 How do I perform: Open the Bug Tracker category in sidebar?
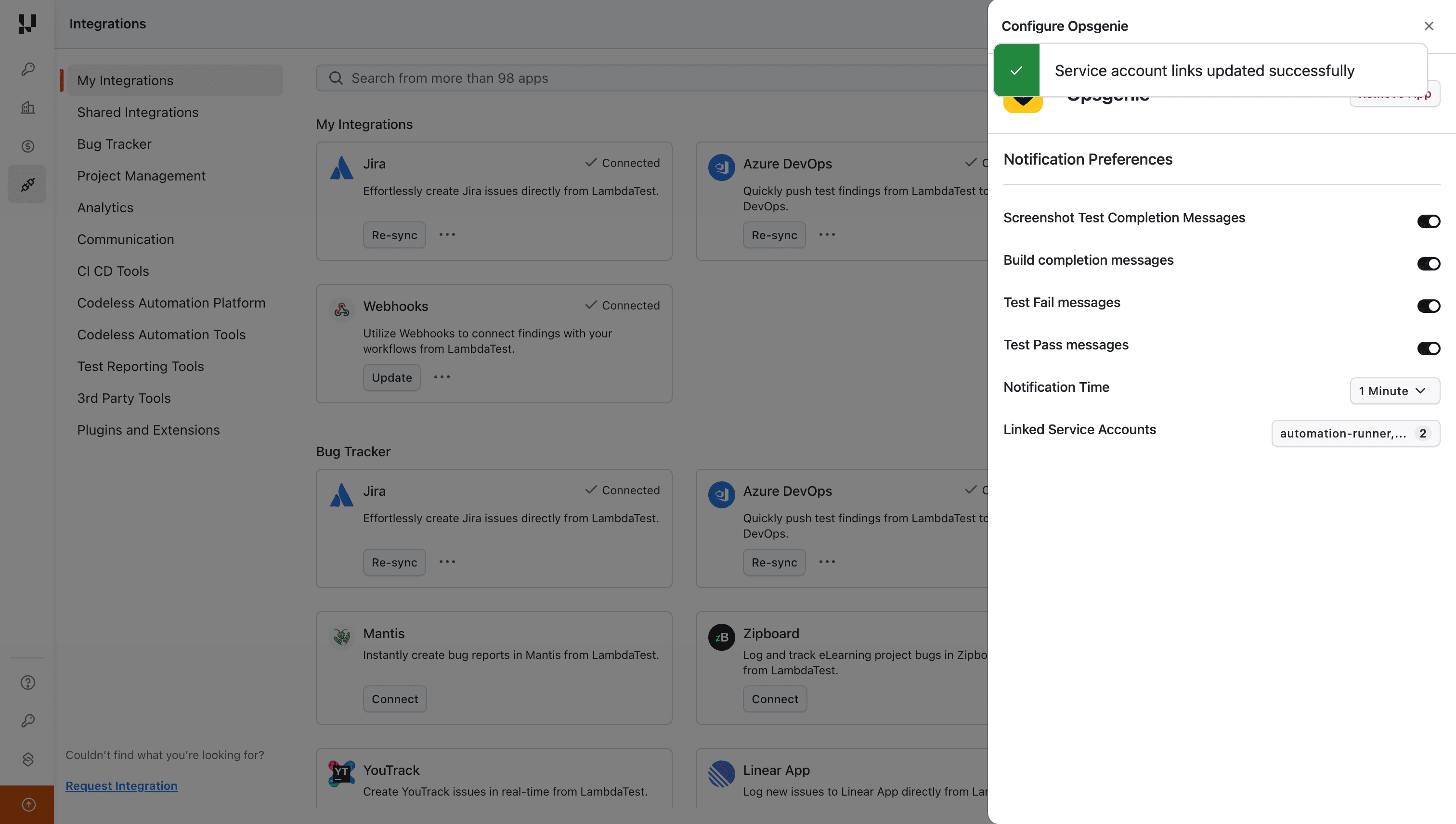pos(114,144)
